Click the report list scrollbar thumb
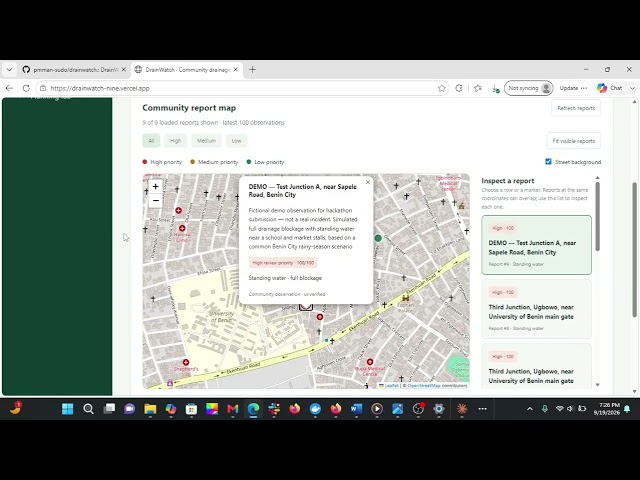Image resolution: width=640 pixels, height=480 pixels. coord(598,216)
